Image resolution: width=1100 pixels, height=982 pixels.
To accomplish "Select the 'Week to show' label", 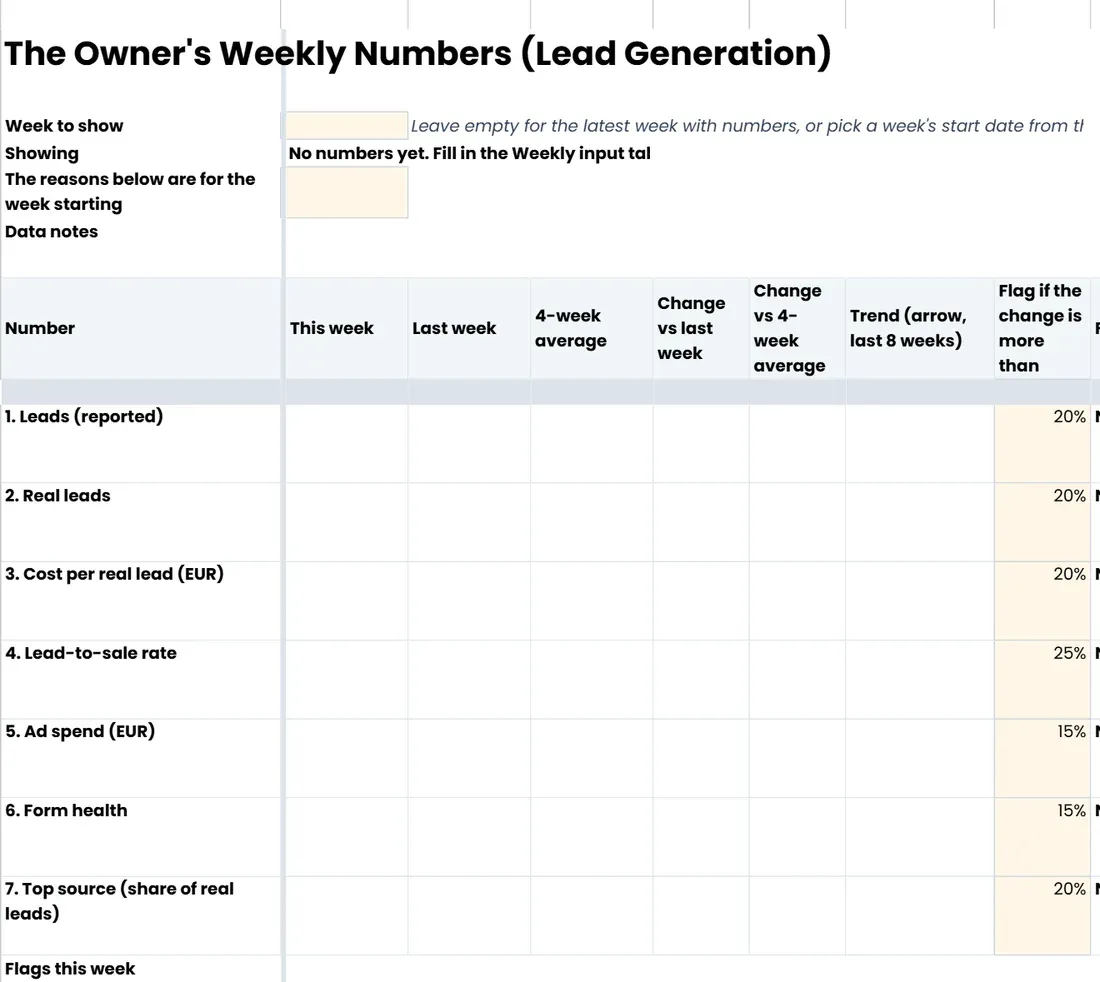I will (x=64, y=126).
